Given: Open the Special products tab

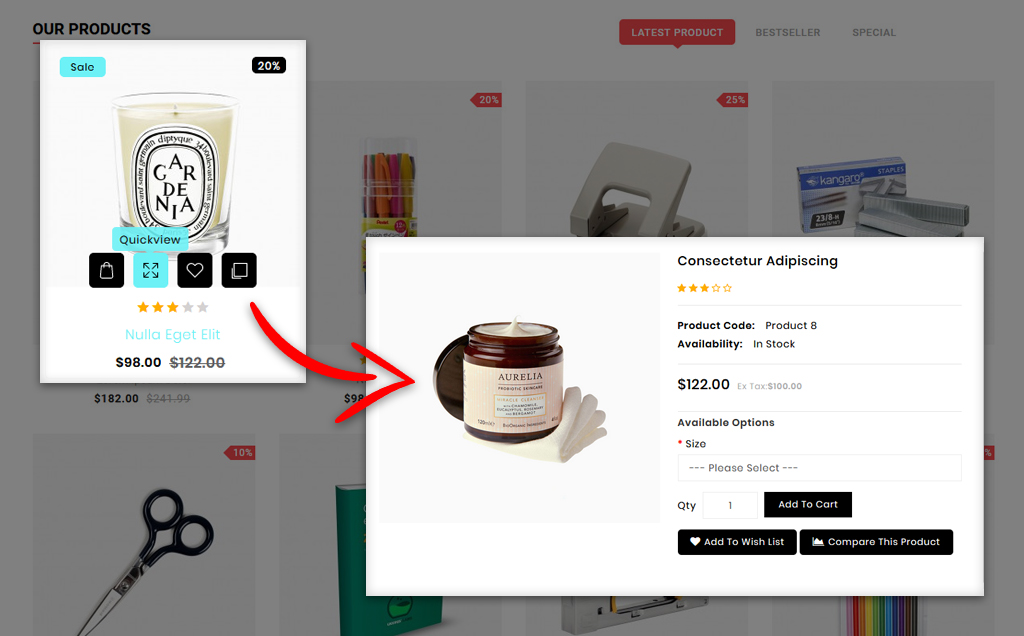Looking at the screenshot, I should 874,33.
